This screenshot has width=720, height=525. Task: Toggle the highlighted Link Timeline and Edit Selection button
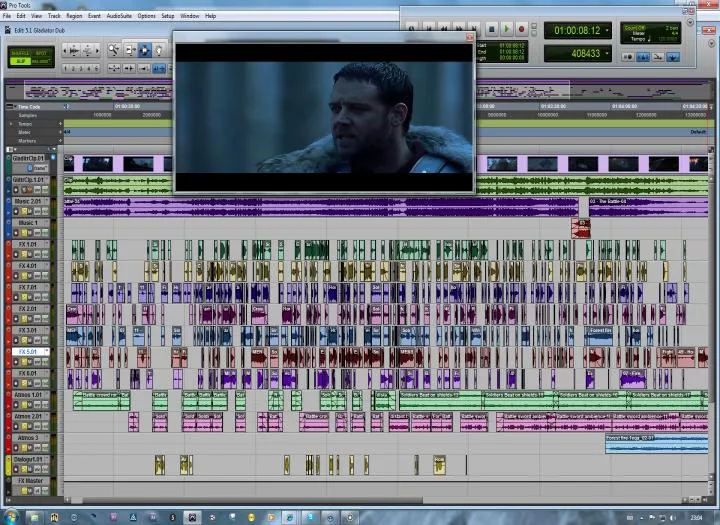pos(159,68)
